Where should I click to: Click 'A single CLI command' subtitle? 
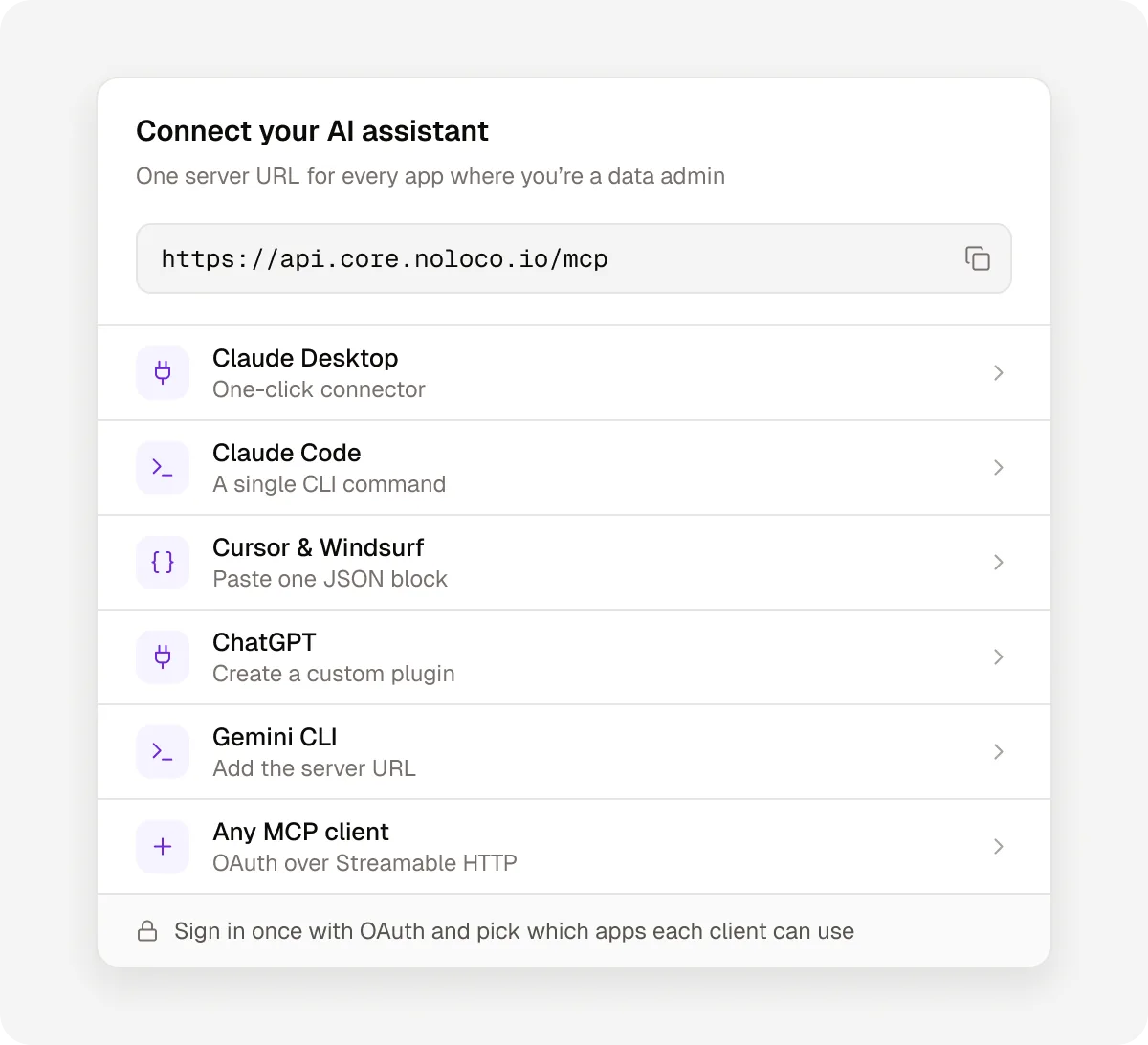(x=329, y=484)
